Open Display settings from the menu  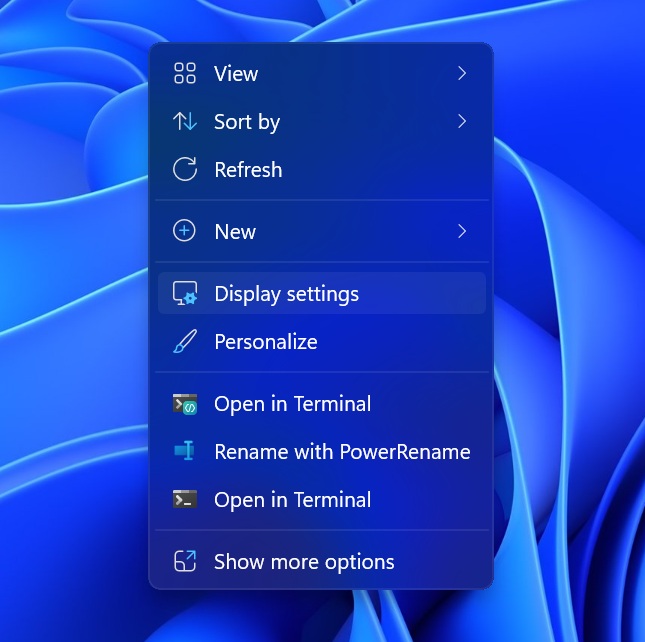[x=322, y=293]
